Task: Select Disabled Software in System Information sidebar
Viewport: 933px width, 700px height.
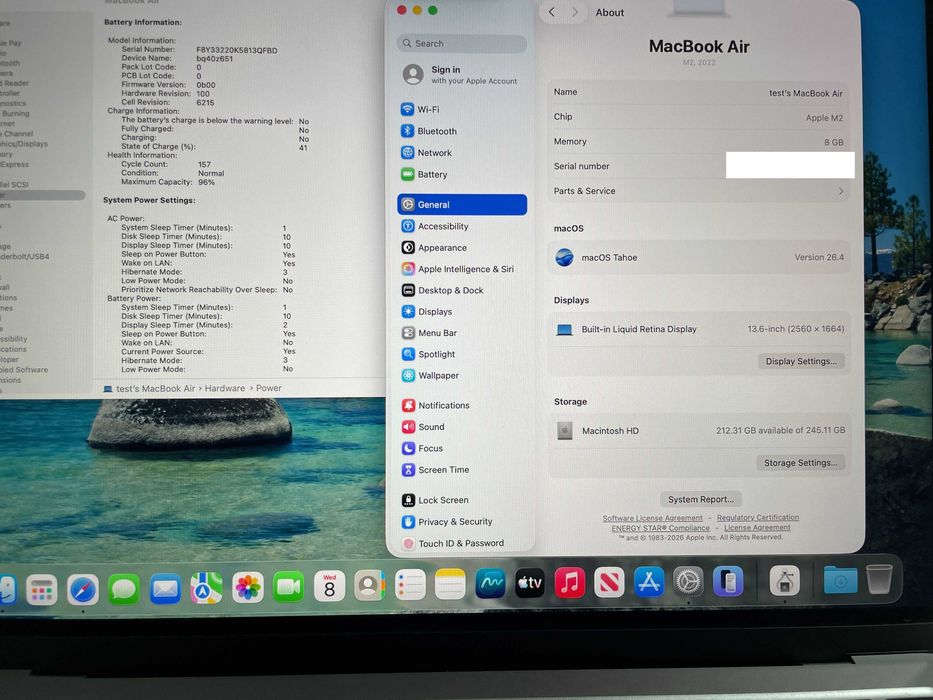Action: (x=24, y=370)
